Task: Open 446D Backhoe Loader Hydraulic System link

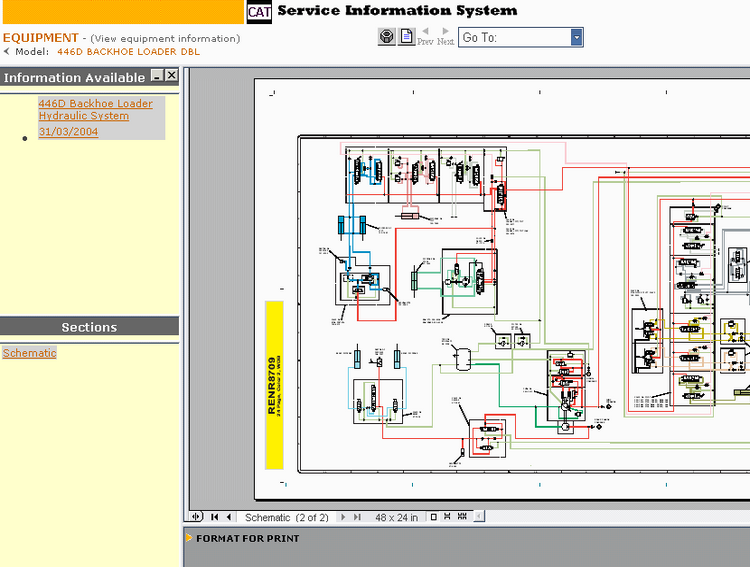Action: coord(96,110)
